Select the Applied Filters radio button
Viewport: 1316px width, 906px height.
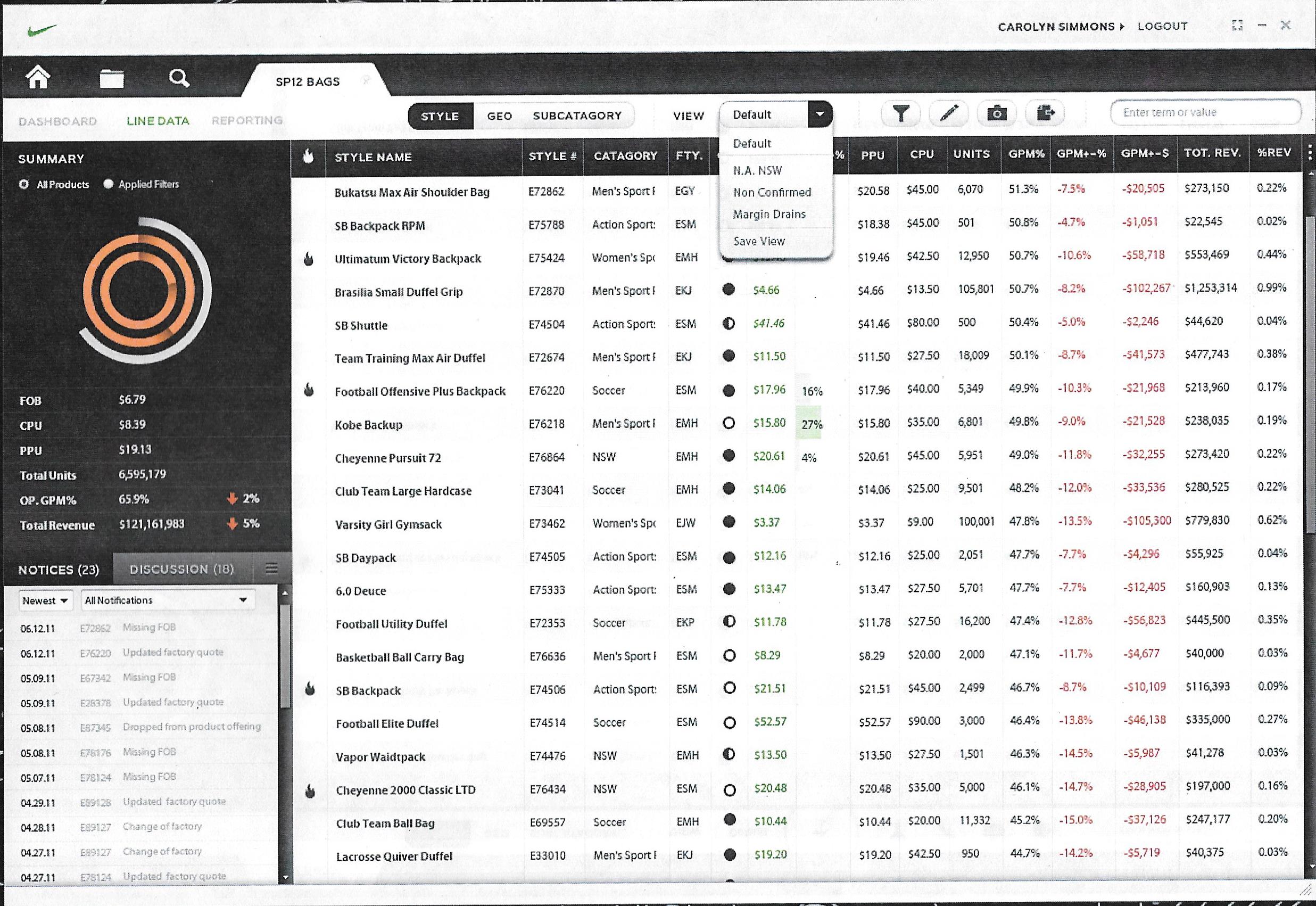tap(109, 184)
